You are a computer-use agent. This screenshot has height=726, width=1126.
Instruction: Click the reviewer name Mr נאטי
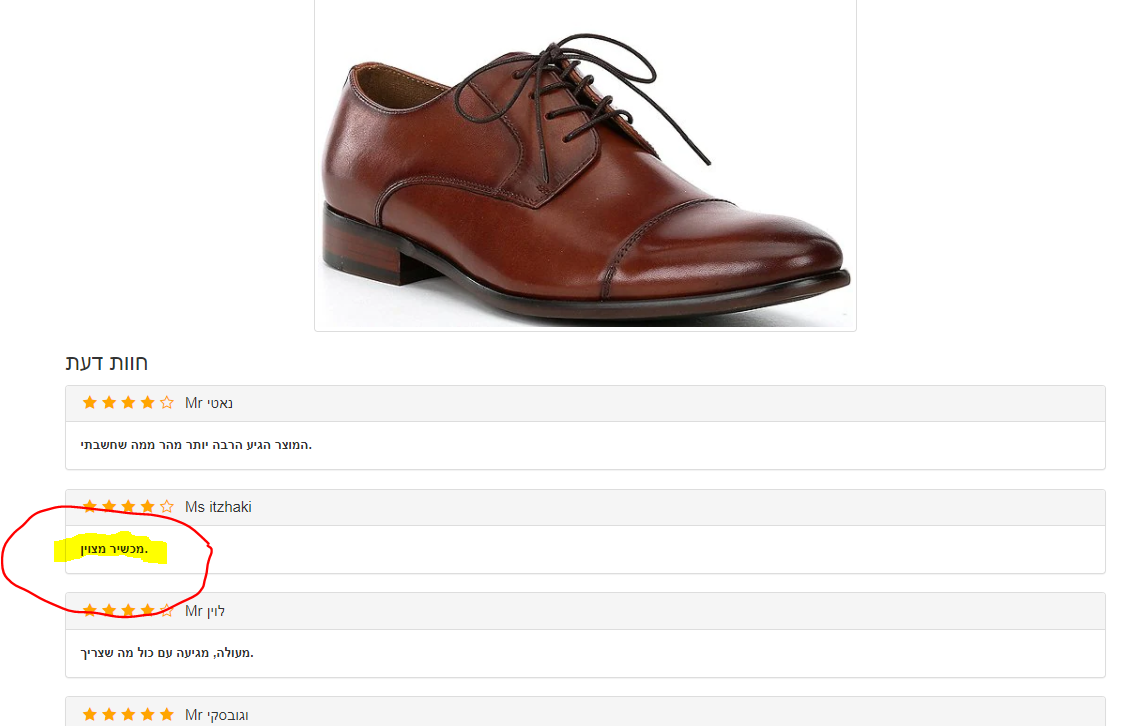click(208, 403)
